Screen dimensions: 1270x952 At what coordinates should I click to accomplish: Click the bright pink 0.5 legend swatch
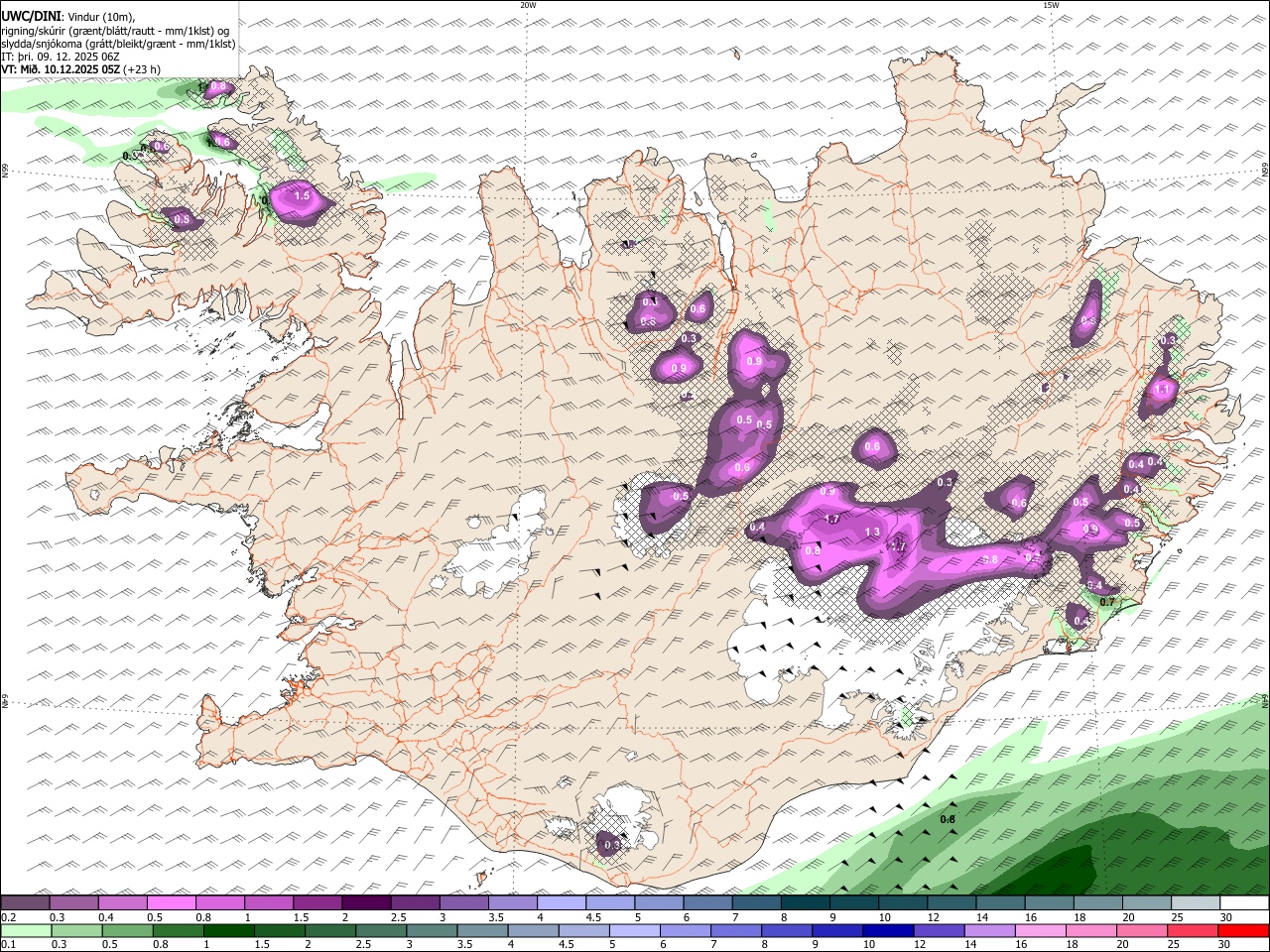(x=171, y=903)
